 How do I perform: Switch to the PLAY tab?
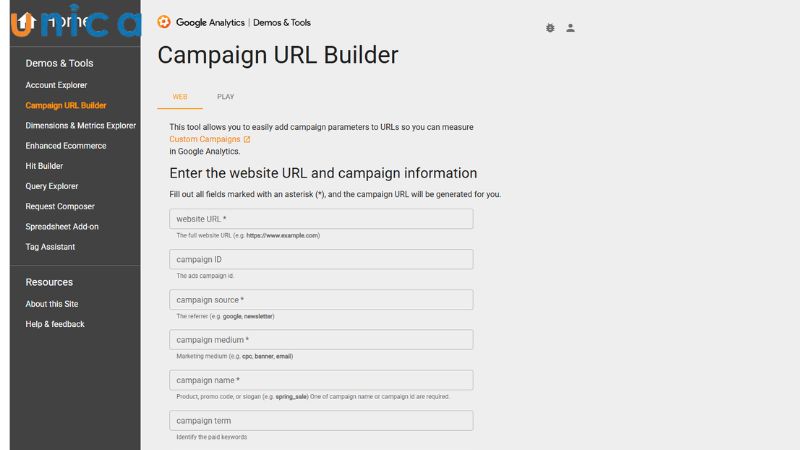[x=225, y=97]
